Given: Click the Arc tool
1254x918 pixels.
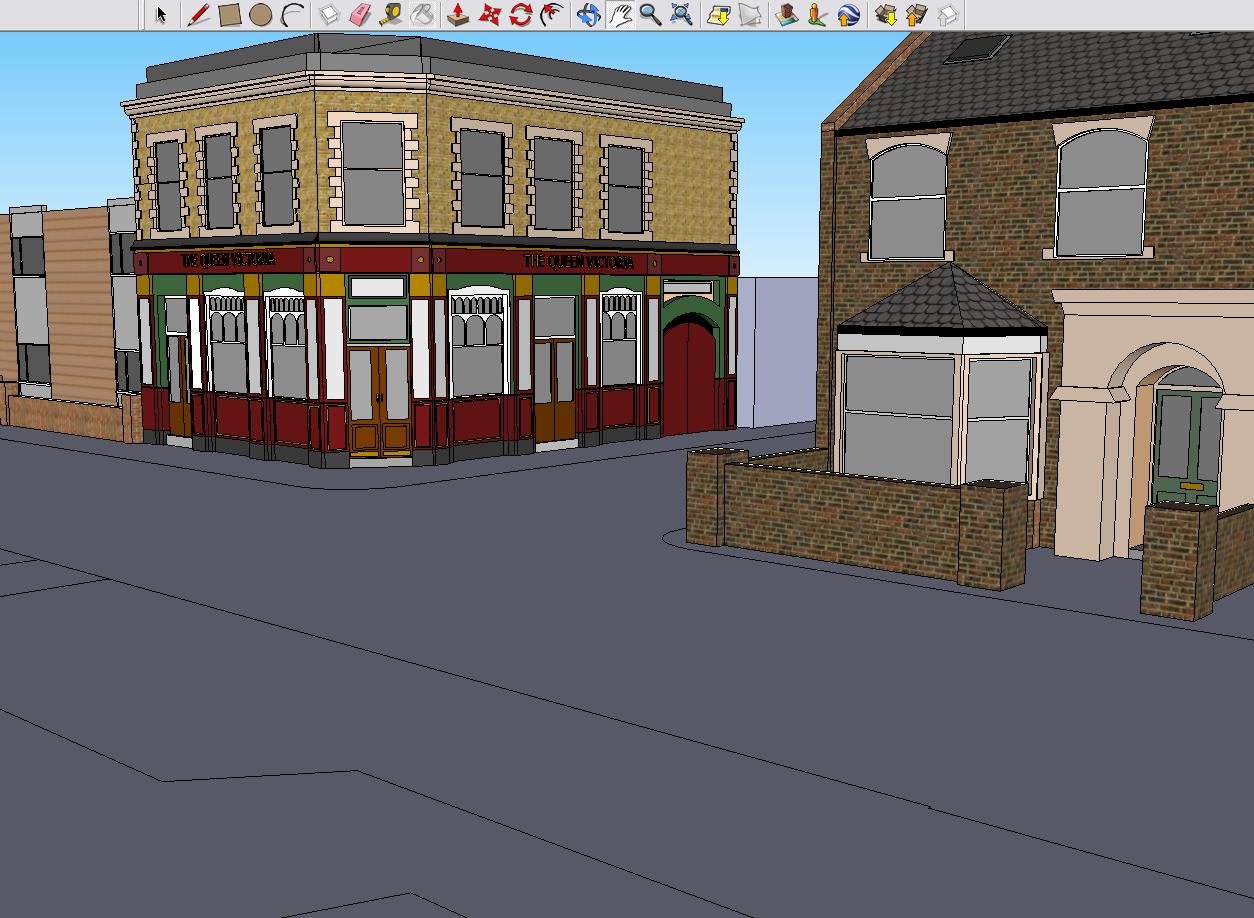Looking at the screenshot, I should pyautogui.click(x=292, y=15).
